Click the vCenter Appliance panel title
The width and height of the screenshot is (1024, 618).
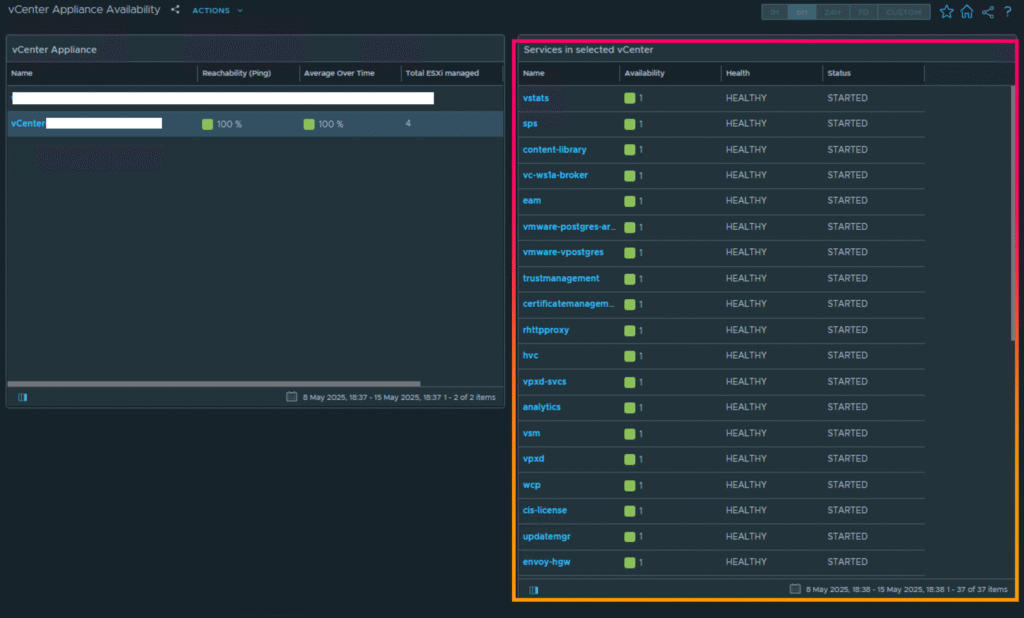pyautogui.click(x=54, y=50)
